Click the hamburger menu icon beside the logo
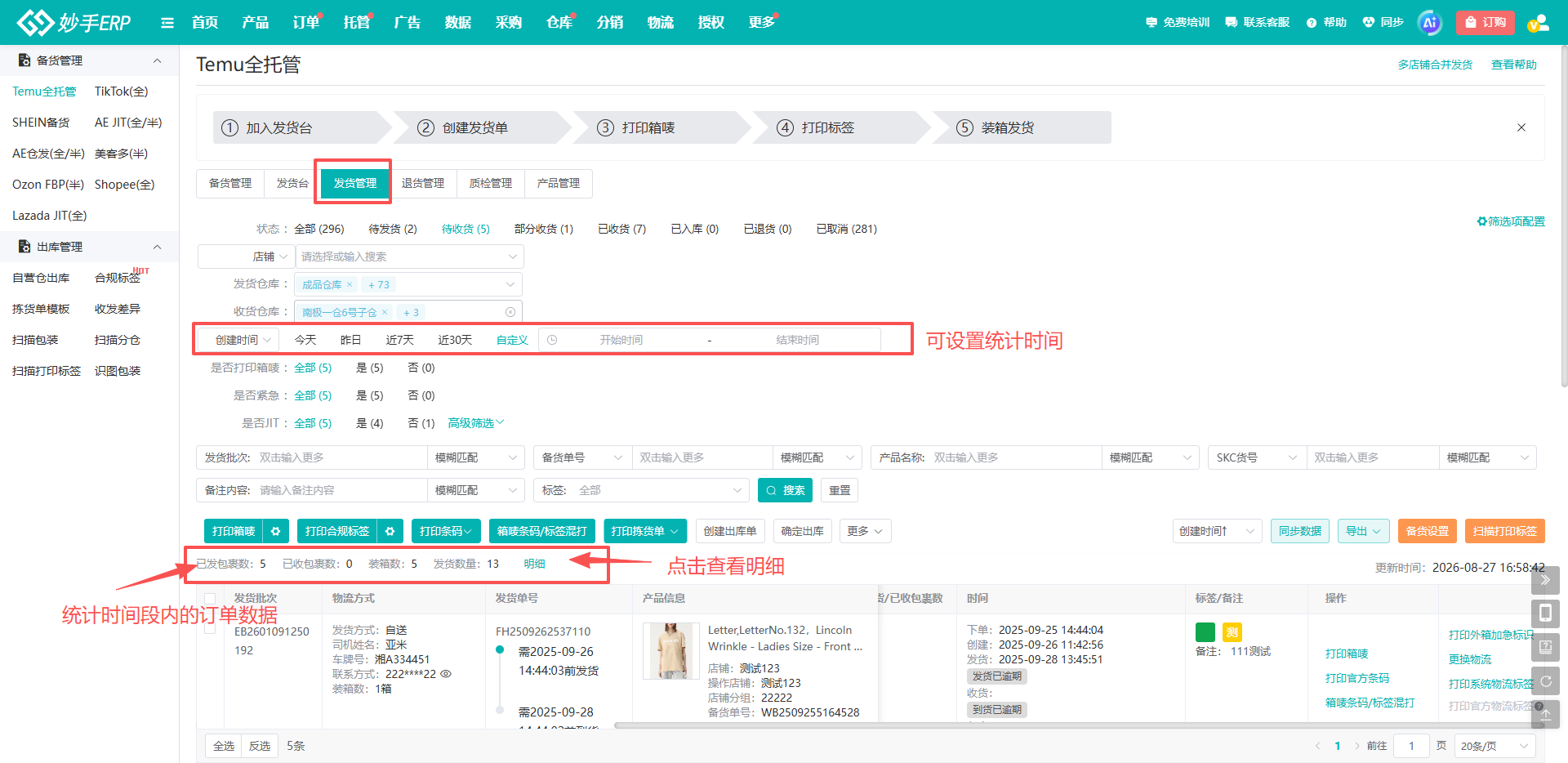 (167, 23)
